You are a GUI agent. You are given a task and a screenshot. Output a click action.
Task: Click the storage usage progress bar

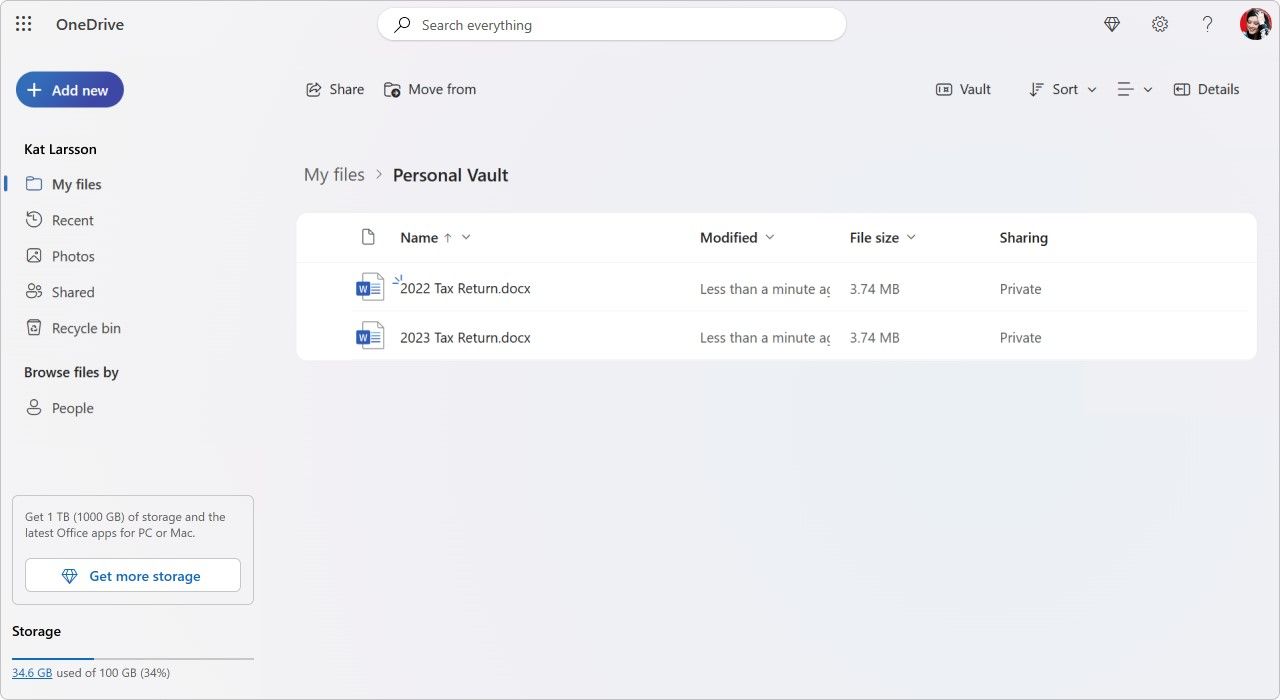click(132, 659)
